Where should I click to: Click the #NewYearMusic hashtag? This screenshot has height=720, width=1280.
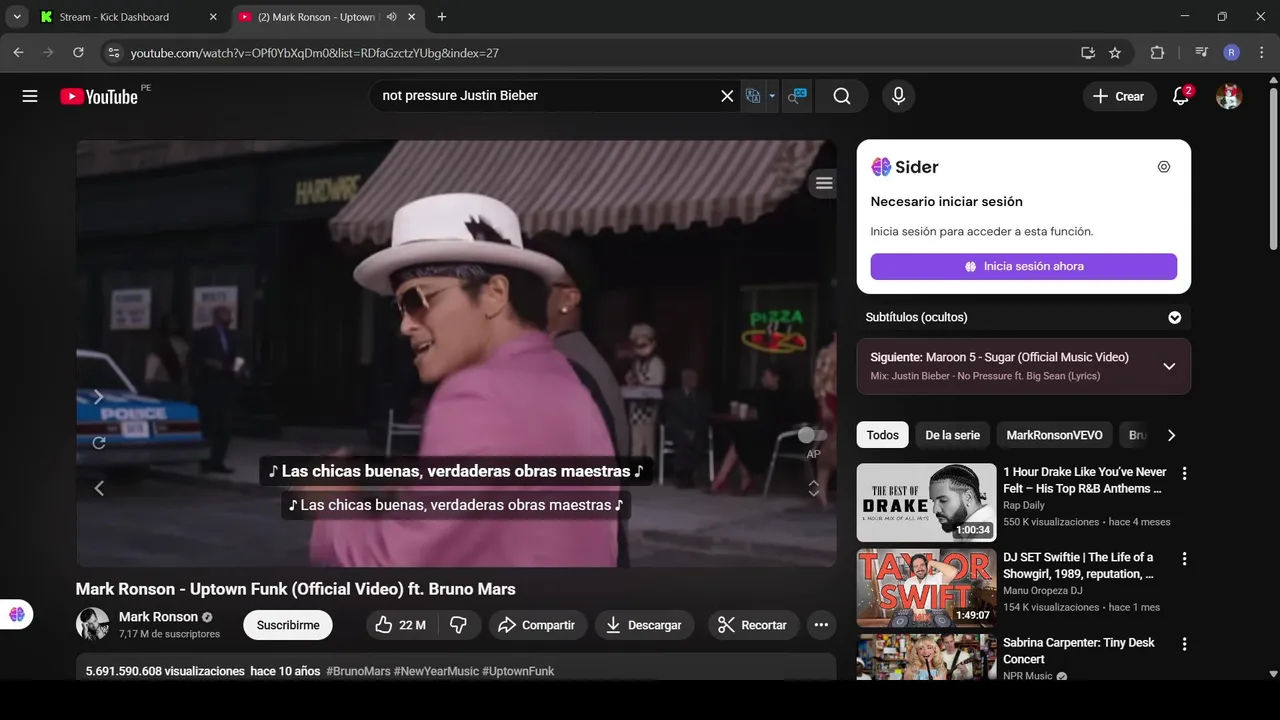436,671
